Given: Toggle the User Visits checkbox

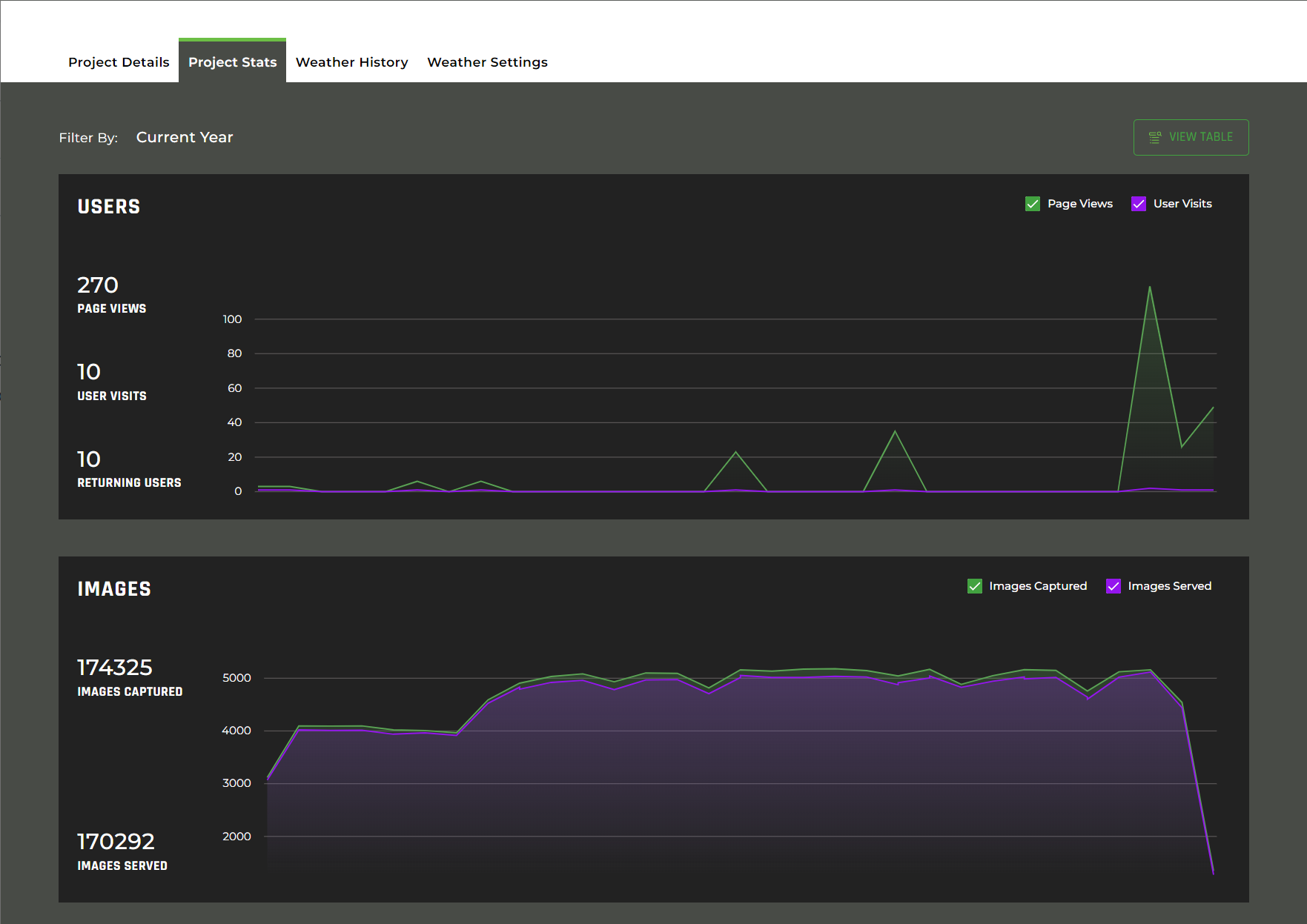Looking at the screenshot, I should (1138, 204).
